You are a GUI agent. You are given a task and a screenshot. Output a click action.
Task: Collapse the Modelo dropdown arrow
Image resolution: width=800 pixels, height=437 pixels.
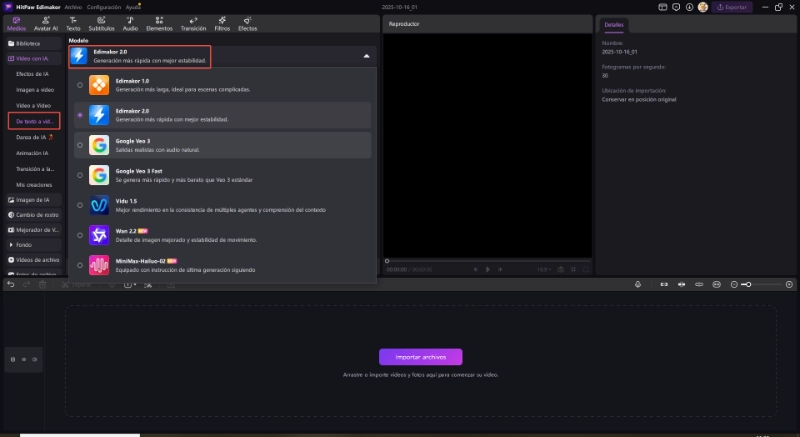point(366,57)
